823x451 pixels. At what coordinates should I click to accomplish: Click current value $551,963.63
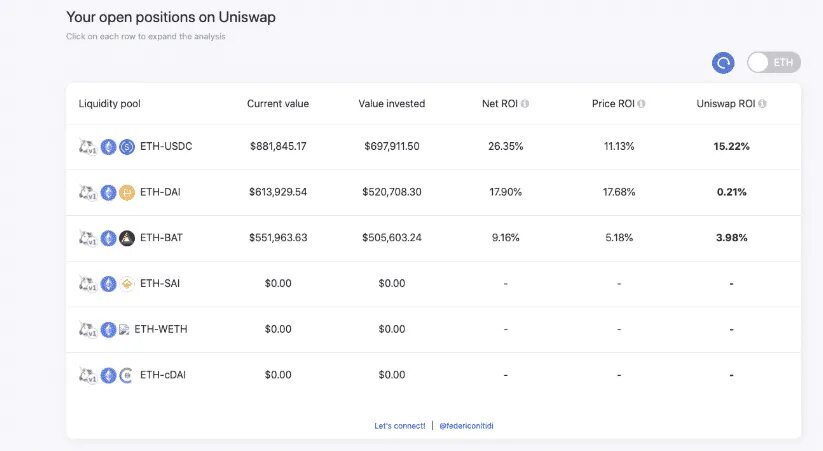click(278, 238)
